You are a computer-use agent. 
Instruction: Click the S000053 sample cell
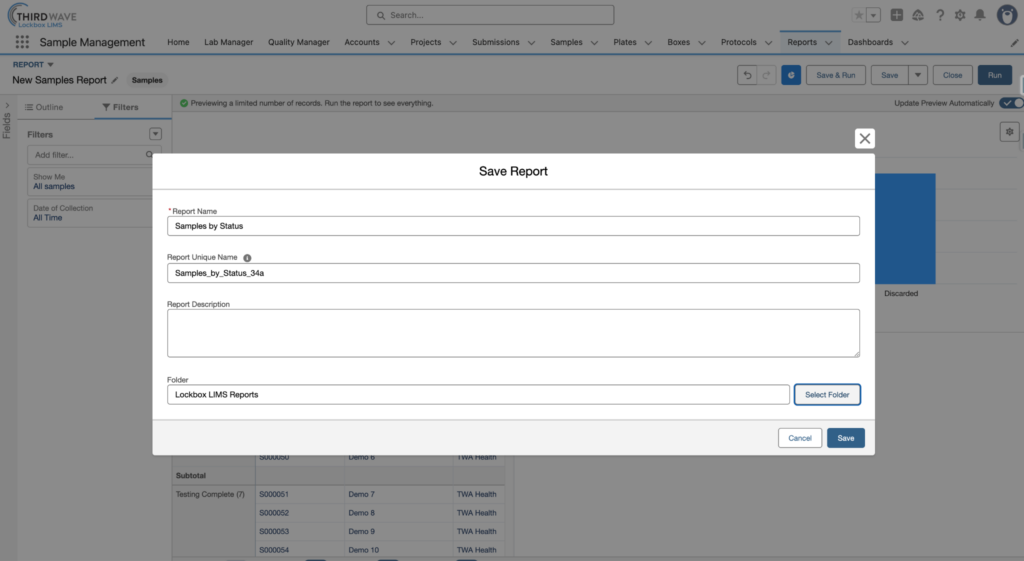[300, 532]
